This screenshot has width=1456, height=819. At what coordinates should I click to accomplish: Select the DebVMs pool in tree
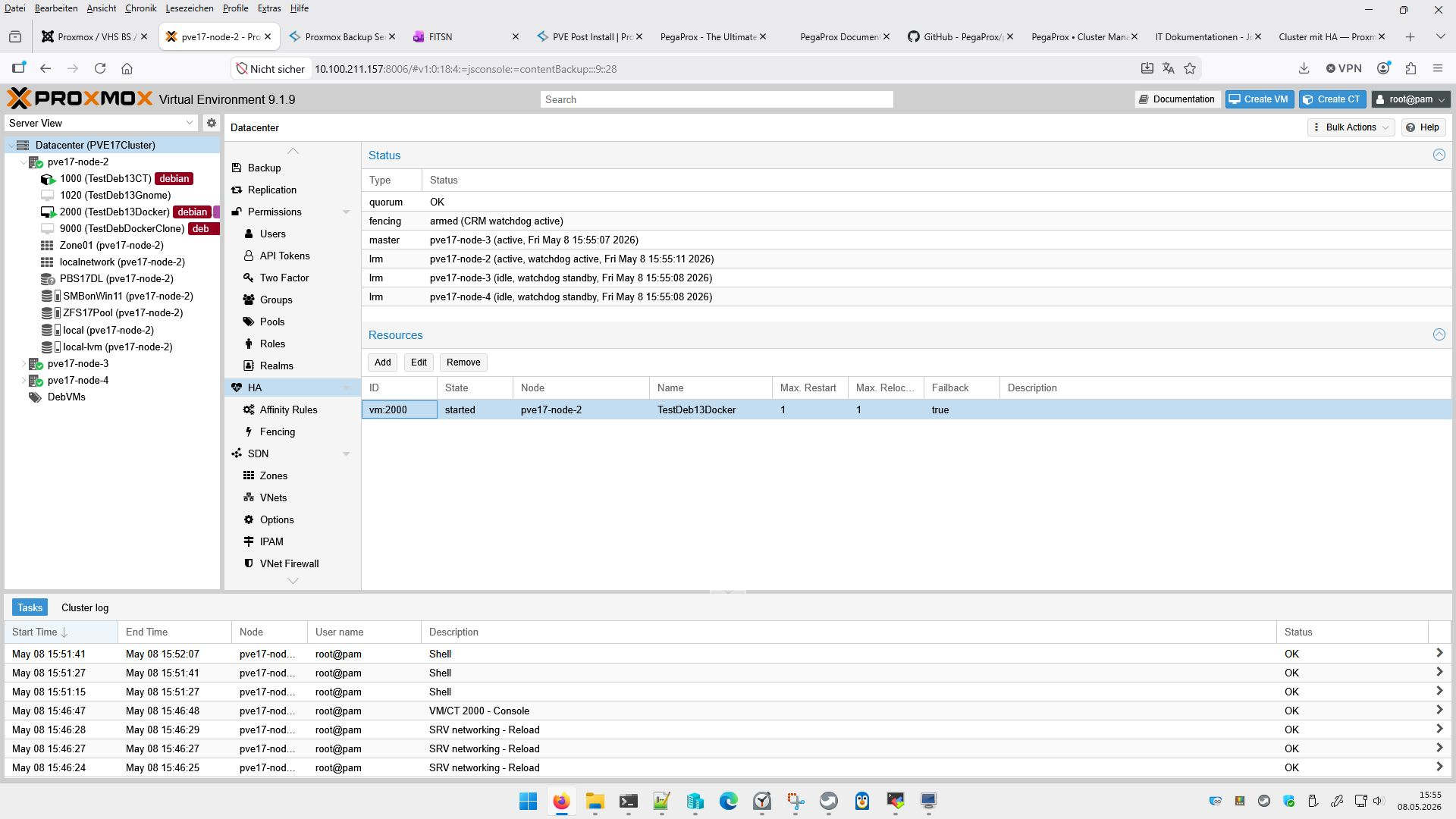[x=66, y=397]
